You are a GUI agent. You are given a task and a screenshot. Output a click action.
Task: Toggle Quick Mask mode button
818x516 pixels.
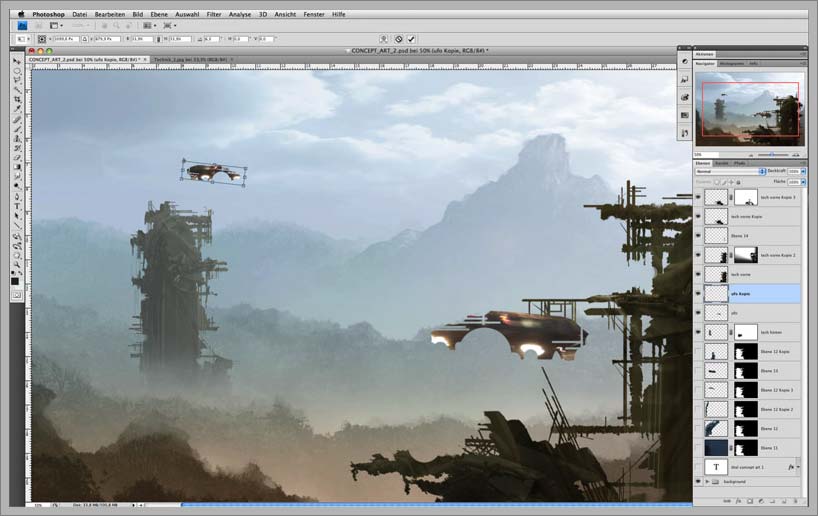tap(17, 295)
